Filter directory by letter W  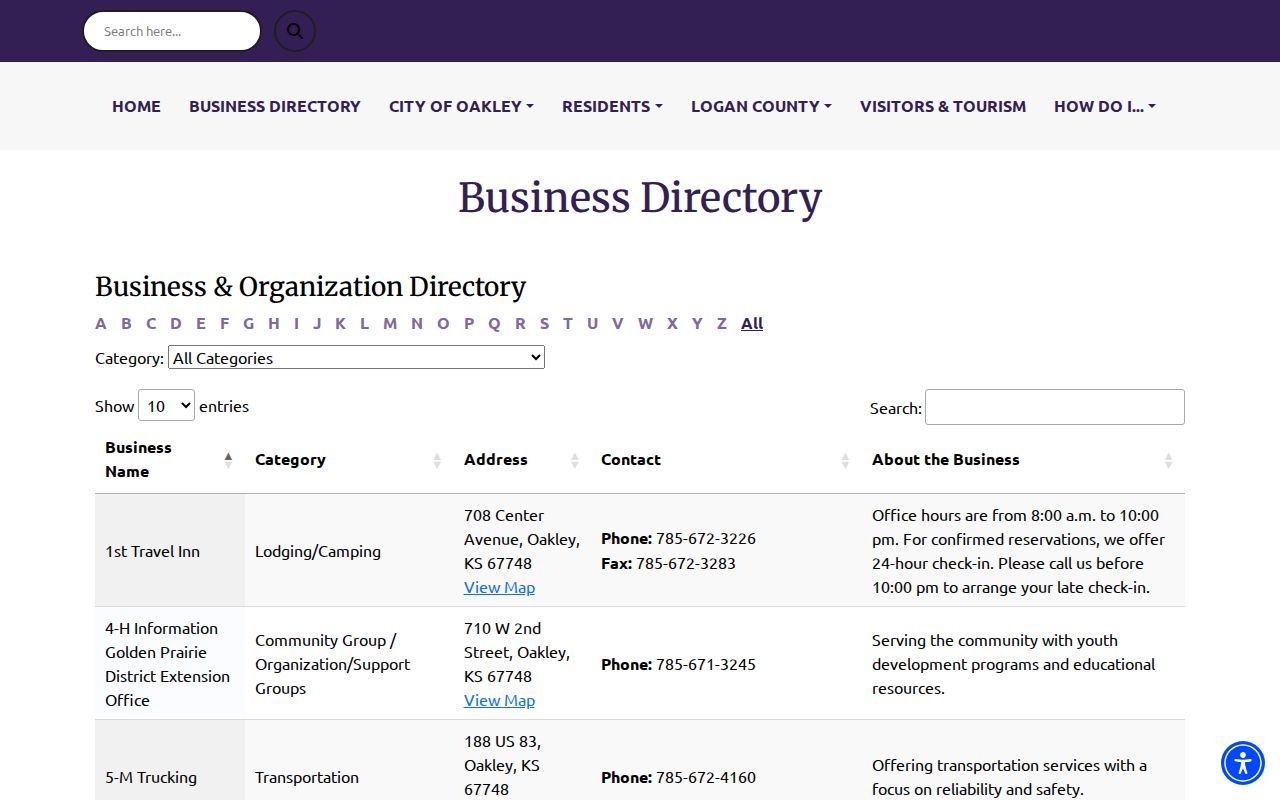(645, 323)
